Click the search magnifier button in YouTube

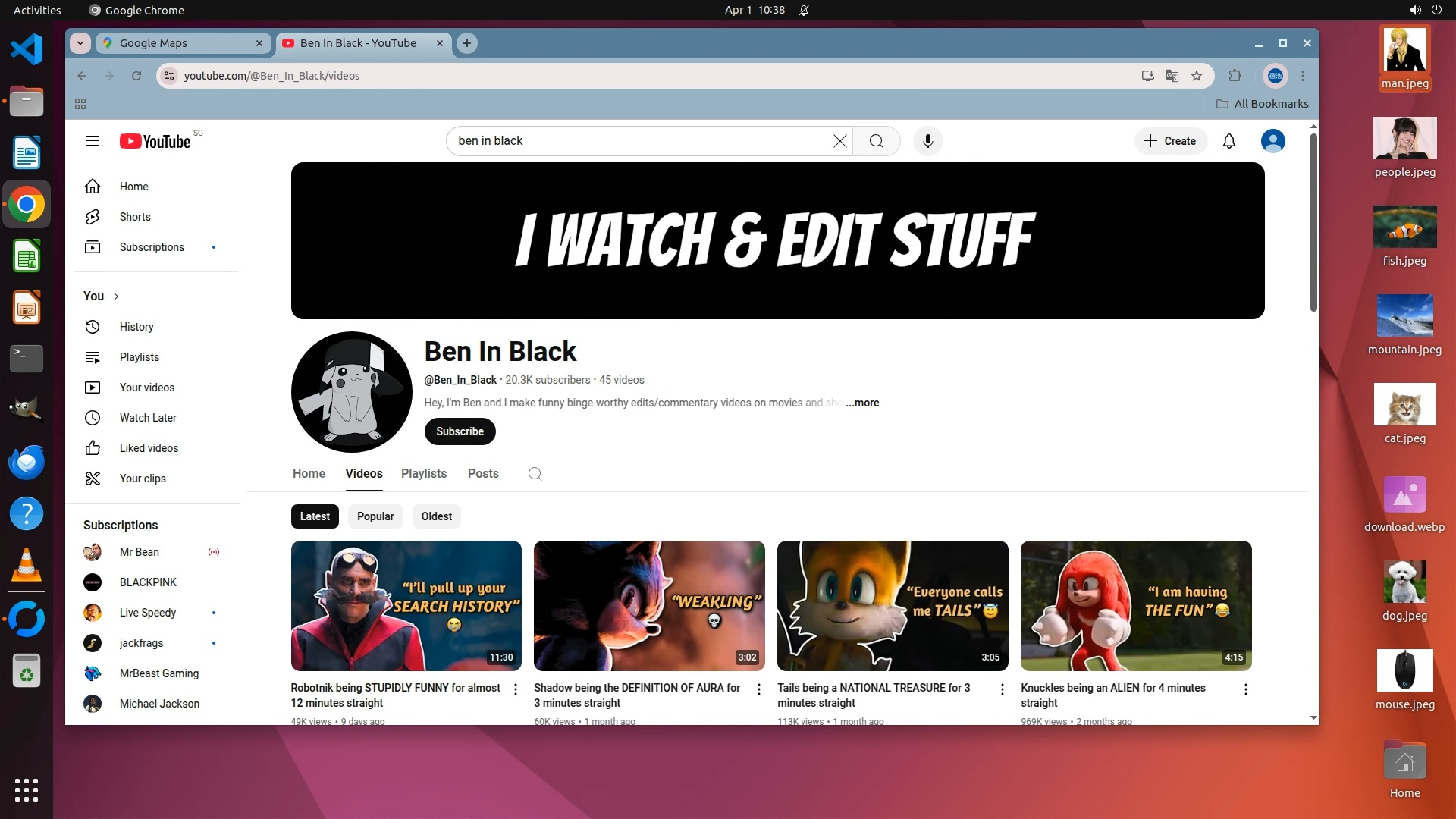click(876, 141)
